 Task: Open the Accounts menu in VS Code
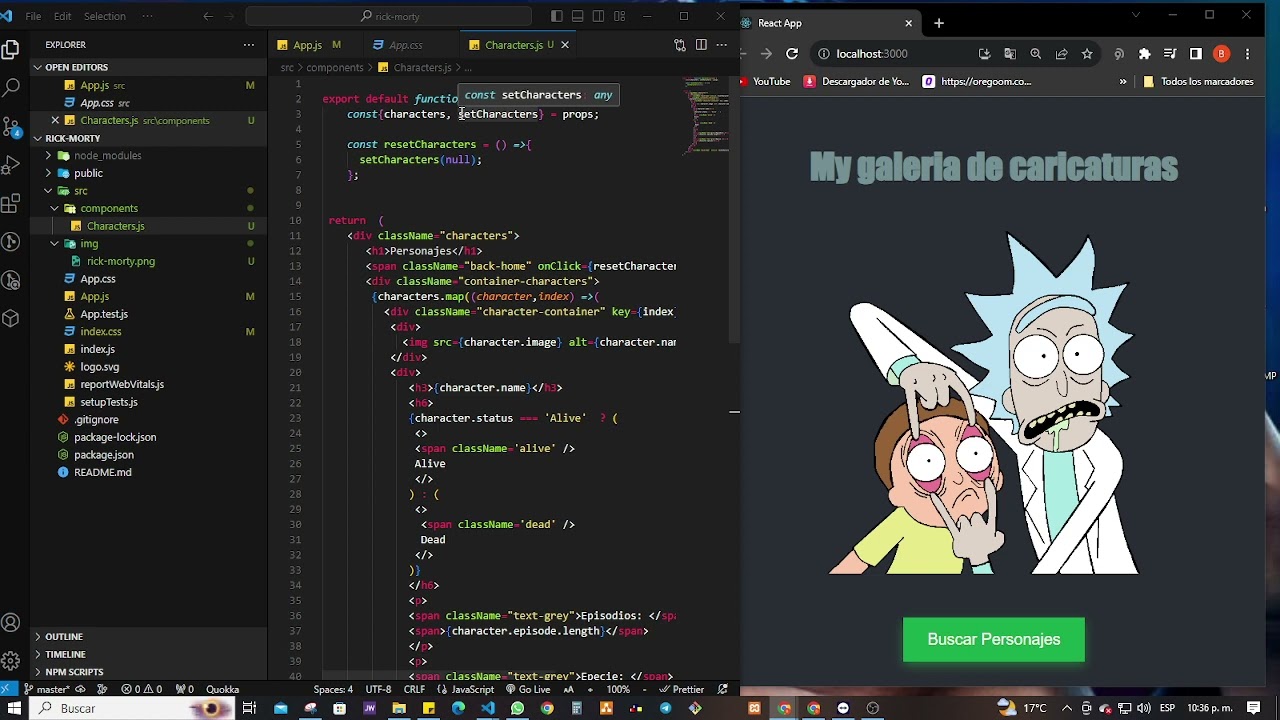pos(11,623)
